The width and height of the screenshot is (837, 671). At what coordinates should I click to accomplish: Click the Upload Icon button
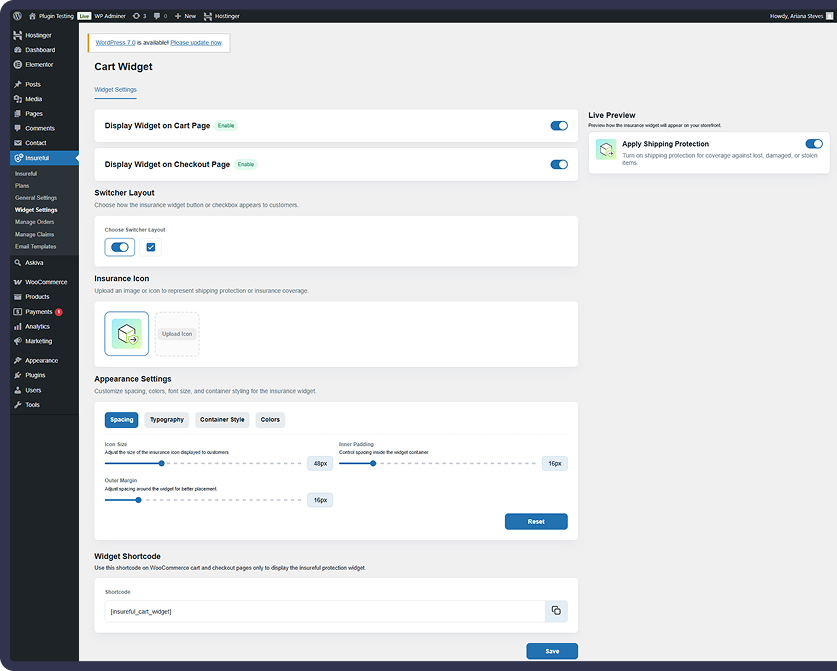(177, 334)
